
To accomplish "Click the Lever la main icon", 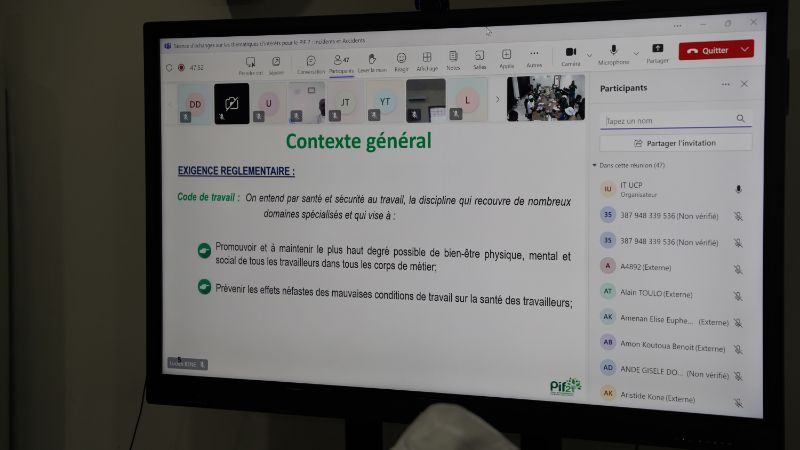I will (372, 60).
